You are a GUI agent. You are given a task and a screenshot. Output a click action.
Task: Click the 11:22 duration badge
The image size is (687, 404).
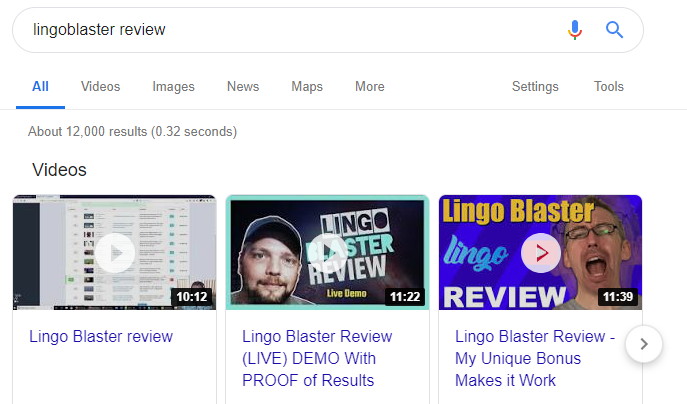coord(405,297)
